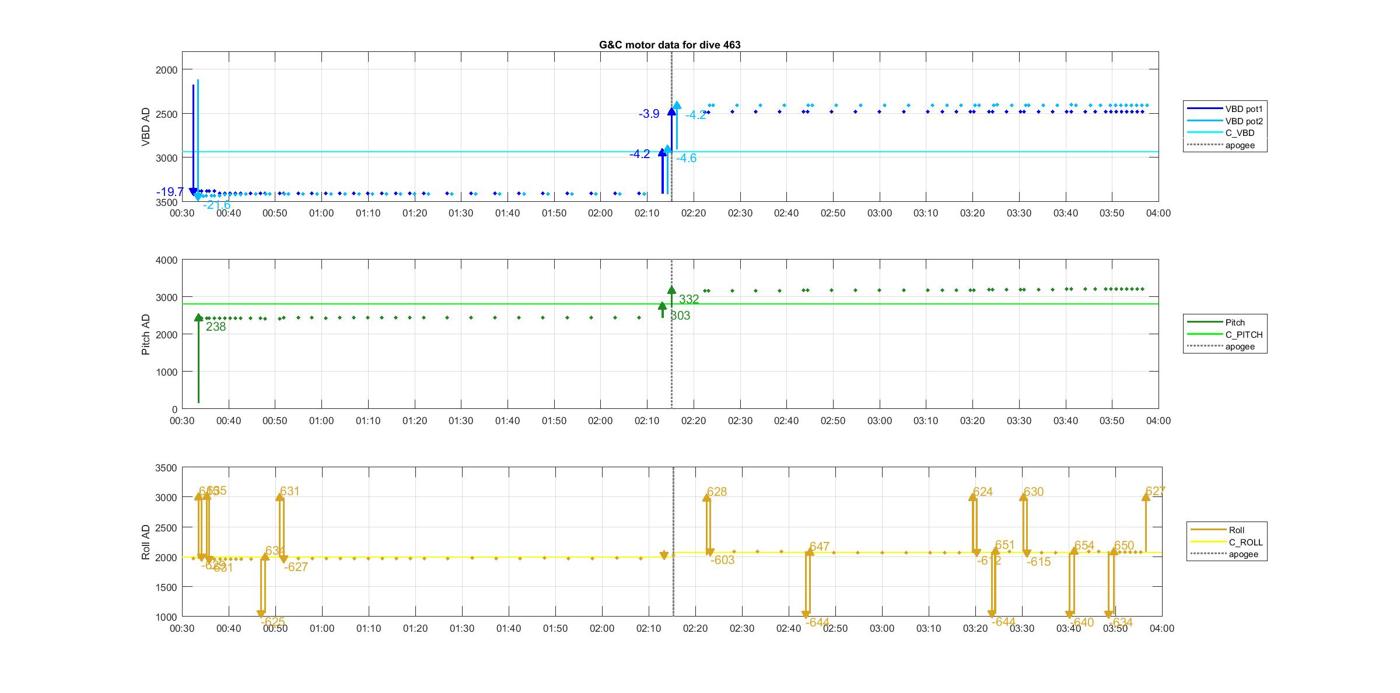Click the upward arrow marker labeled 332

(x=672, y=291)
